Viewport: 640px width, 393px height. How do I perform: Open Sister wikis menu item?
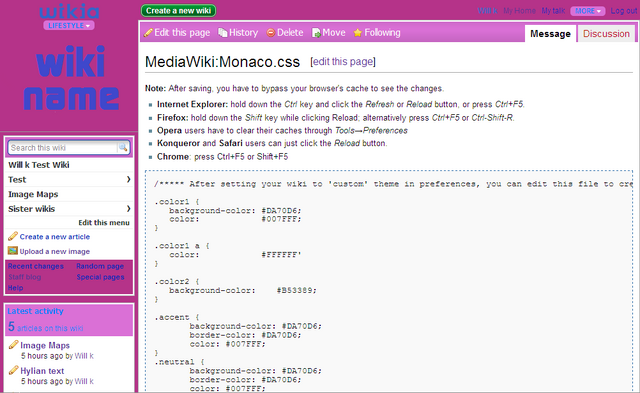point(31,209)
